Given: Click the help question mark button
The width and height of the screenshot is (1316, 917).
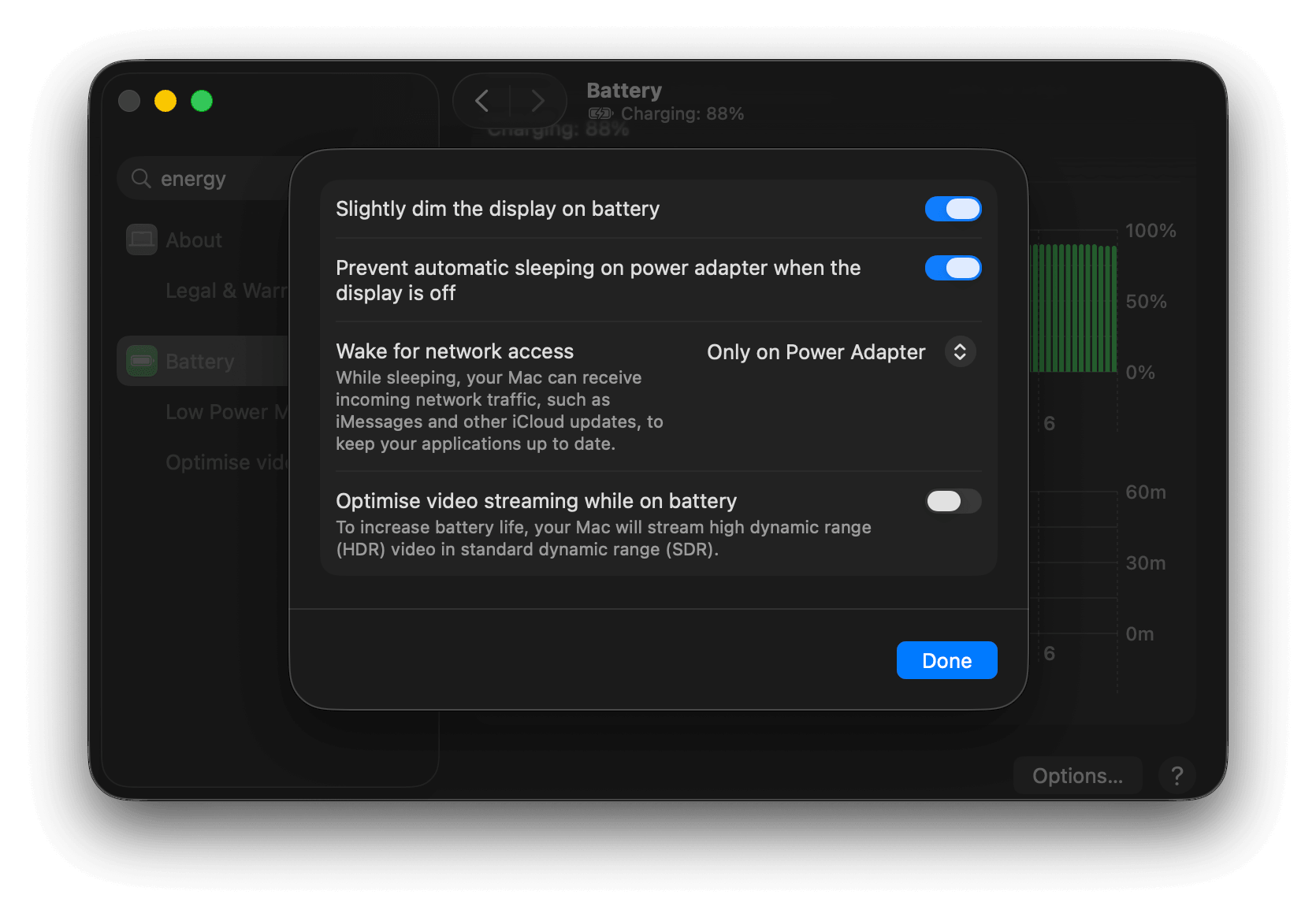Looking at the screenshot, I should [x=1177, y=776].
